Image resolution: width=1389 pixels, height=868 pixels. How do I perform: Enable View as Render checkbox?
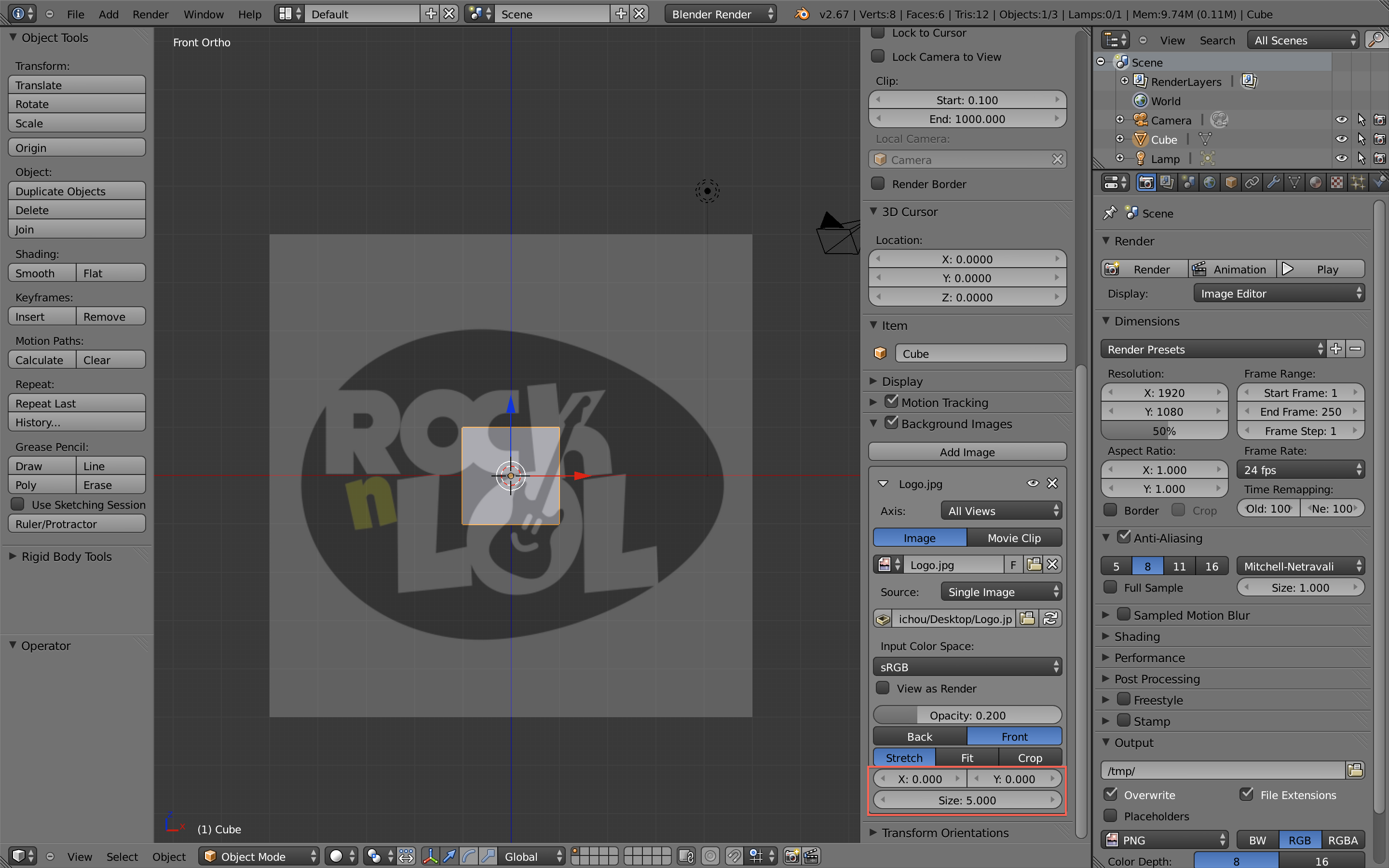tap(883, 688)
